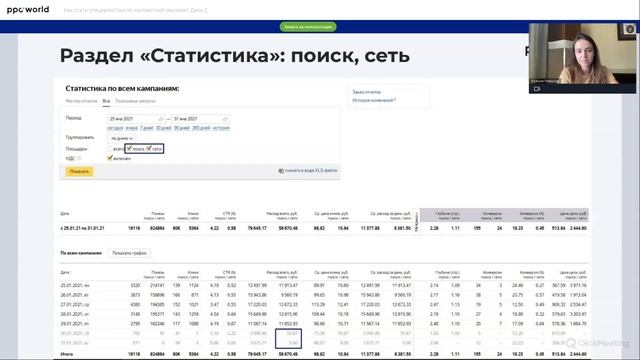Click the ppc world logo
The image size is (640, 360).
pos(28,9)
